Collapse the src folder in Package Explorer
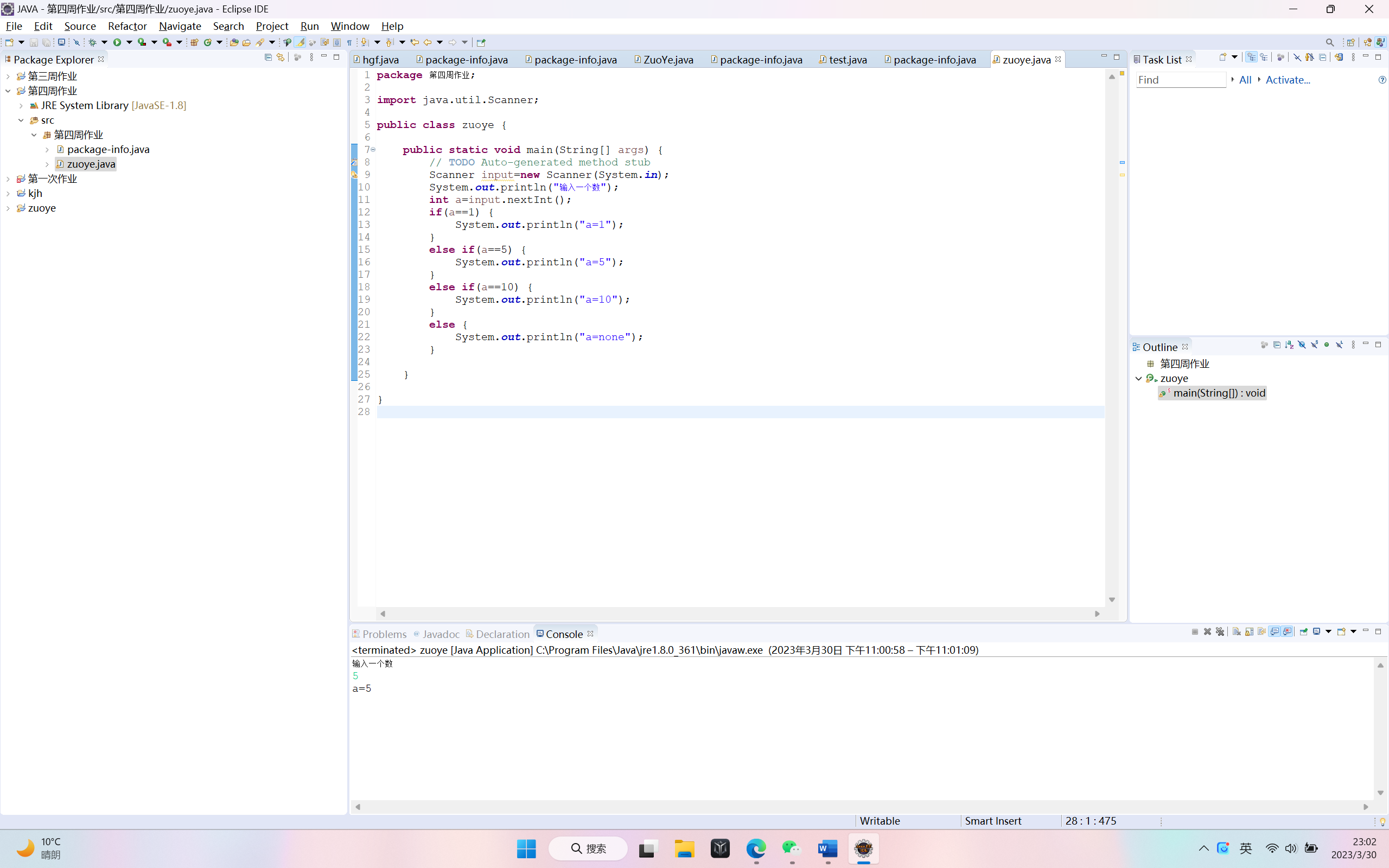This screenshot has height=868, width=1389. [x=21, y=120]
